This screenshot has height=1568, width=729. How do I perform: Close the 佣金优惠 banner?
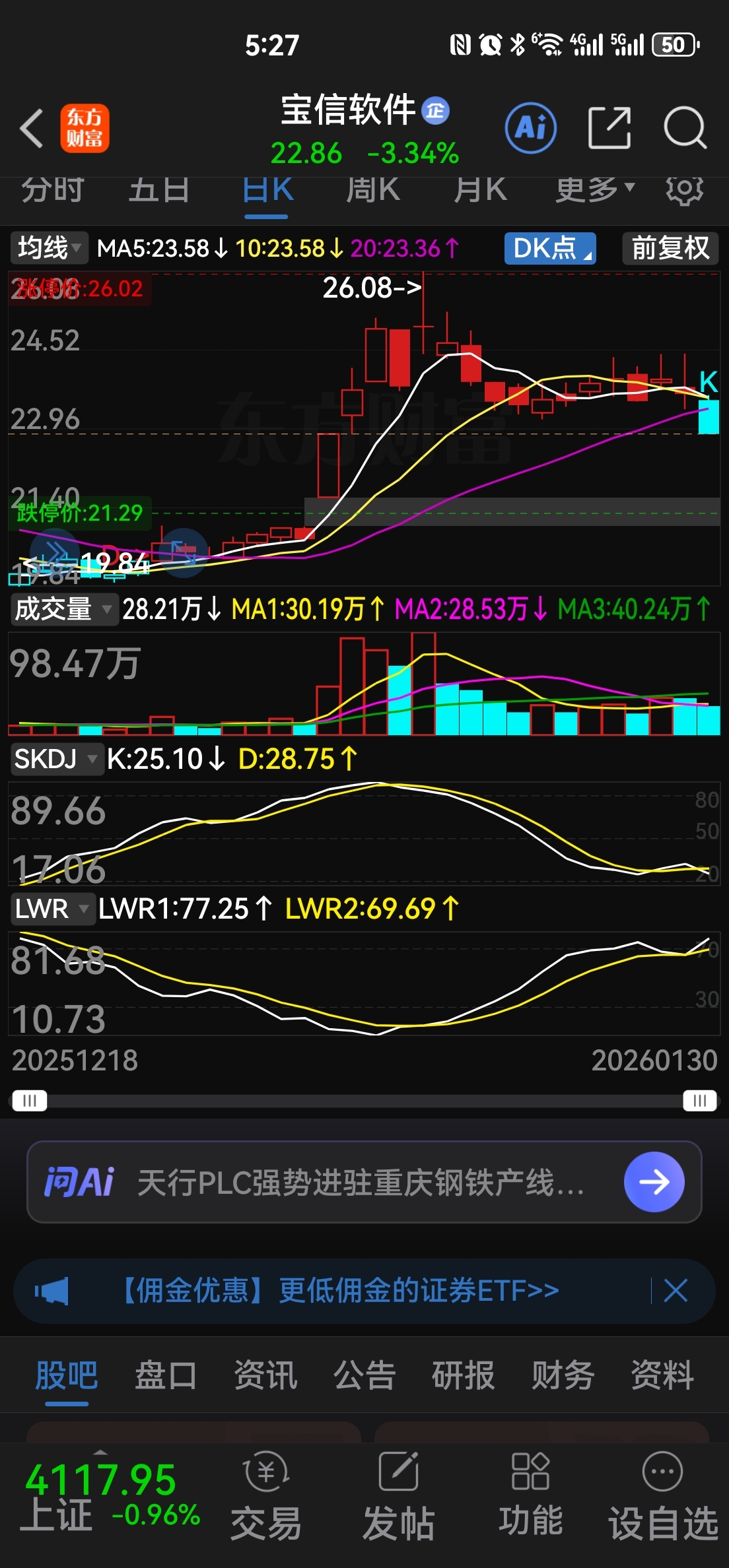tap(676, 1290)
